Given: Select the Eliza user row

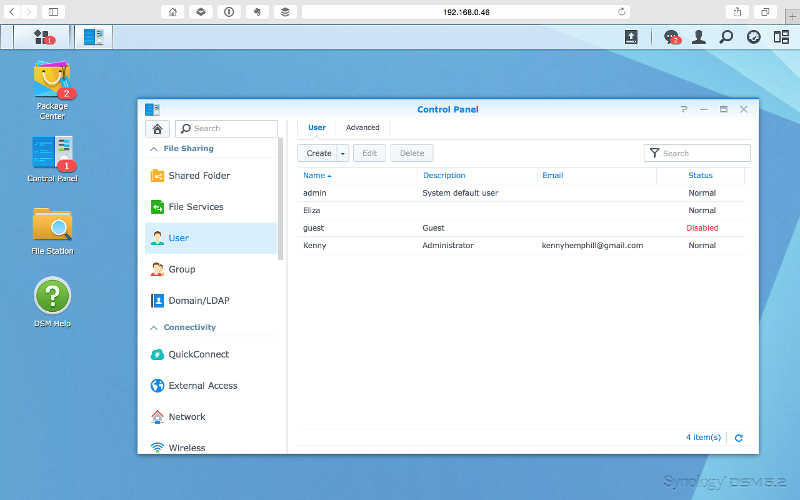Looking at the screenshot, I should pos(521,210).
